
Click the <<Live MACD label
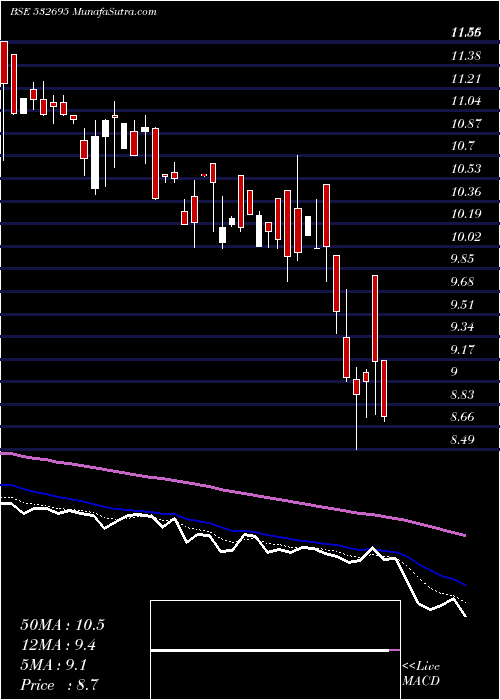(421, 674)
